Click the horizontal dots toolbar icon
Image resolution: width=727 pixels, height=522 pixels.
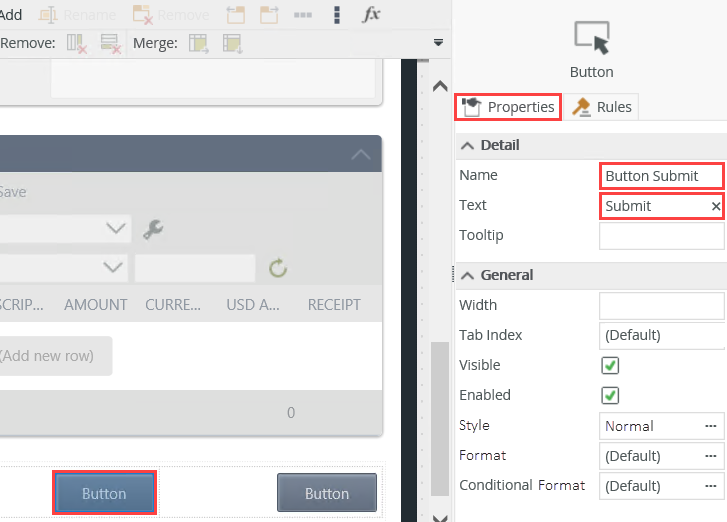click(303, 15)
